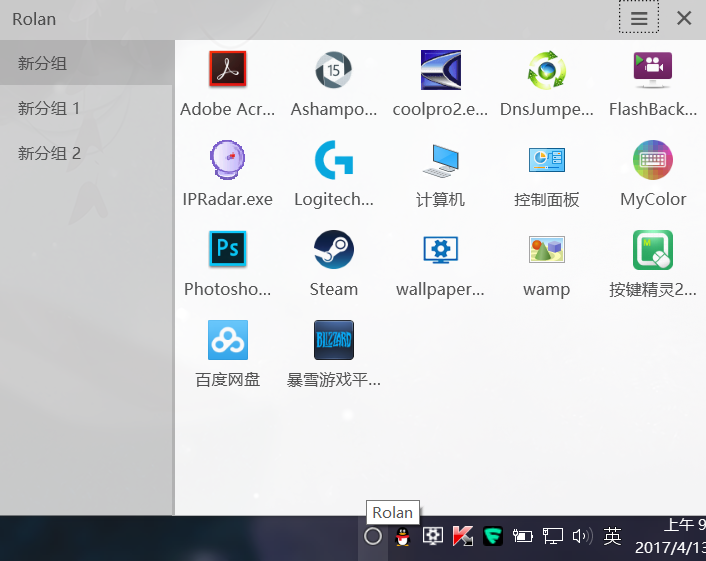Open FlashBack recorder icon

click(x=653, y=70)
